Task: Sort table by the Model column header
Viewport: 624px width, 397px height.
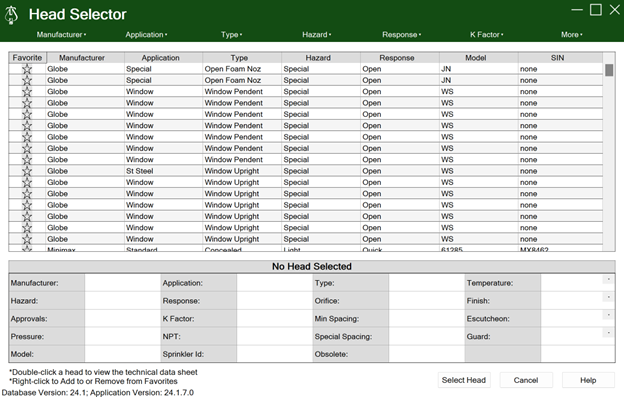Action: pos(476,58)
